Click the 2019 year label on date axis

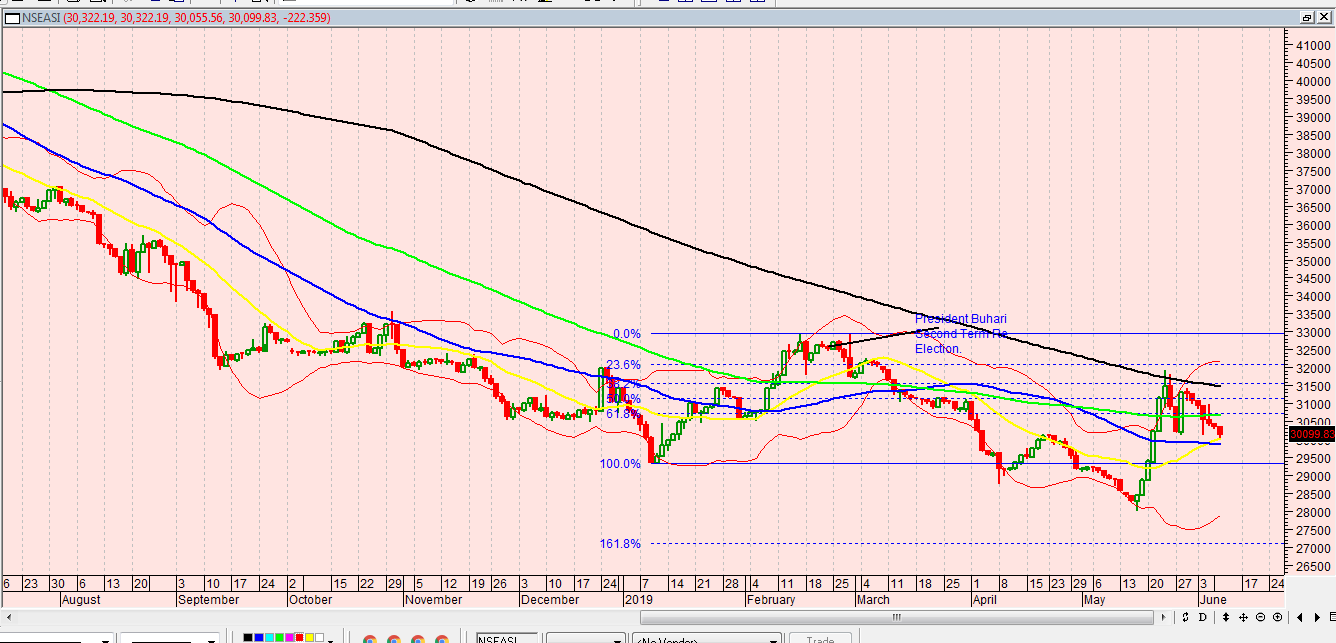(637, 600)
